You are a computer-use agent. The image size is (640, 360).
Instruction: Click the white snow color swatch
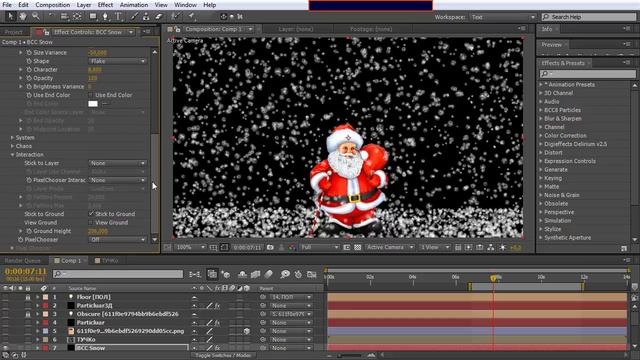pyautogui.click(x=93, y=104)
